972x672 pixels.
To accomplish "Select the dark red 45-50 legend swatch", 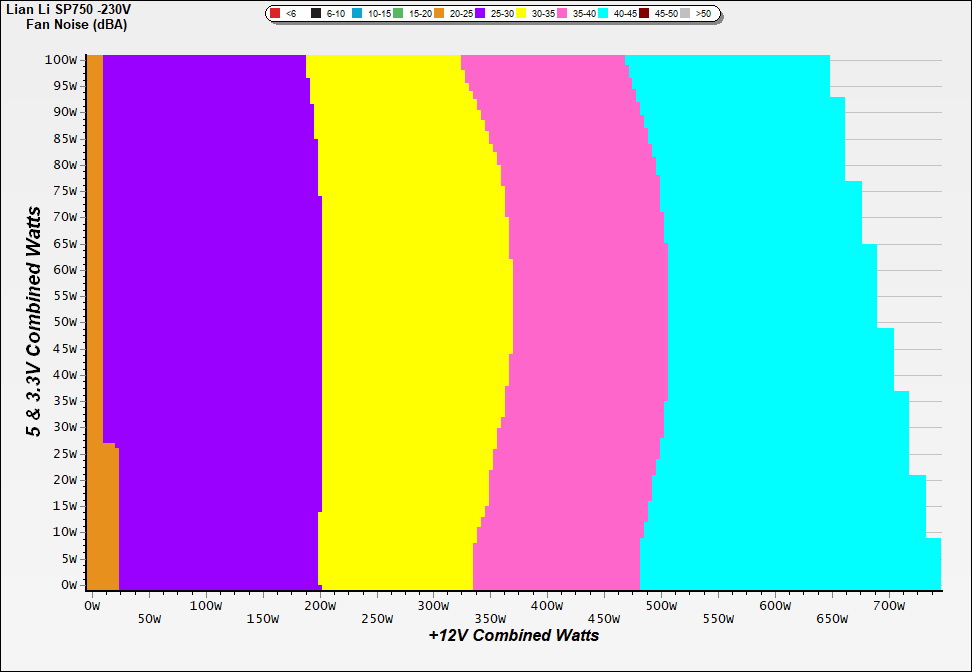I will click(644, 14).
